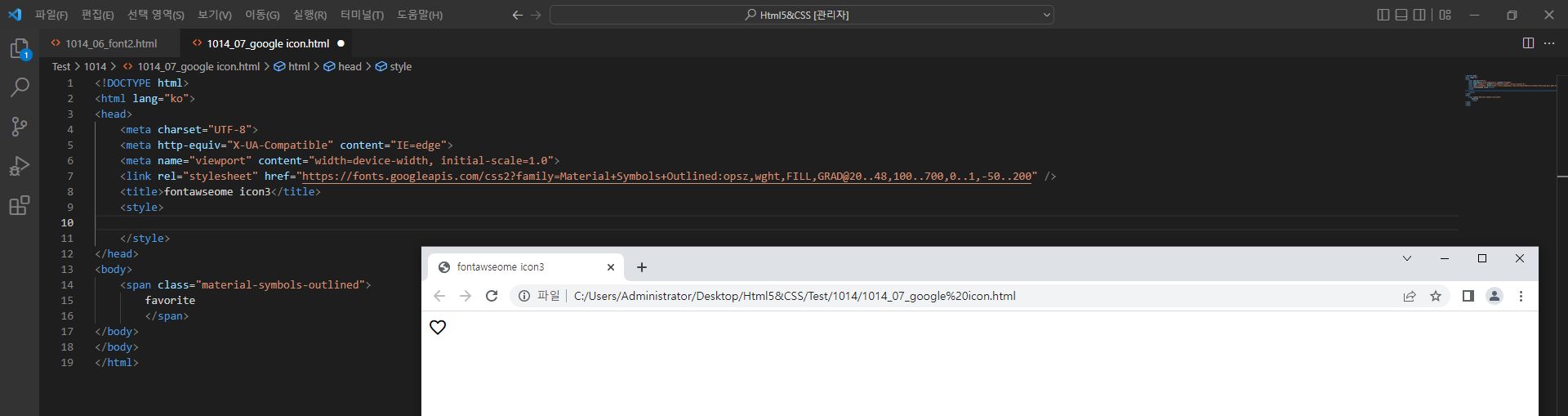This screenshot has height=416, width=1568.
Task: Go back using the title bar arrow
Action: pyautogui.click(x=517, y=15)
